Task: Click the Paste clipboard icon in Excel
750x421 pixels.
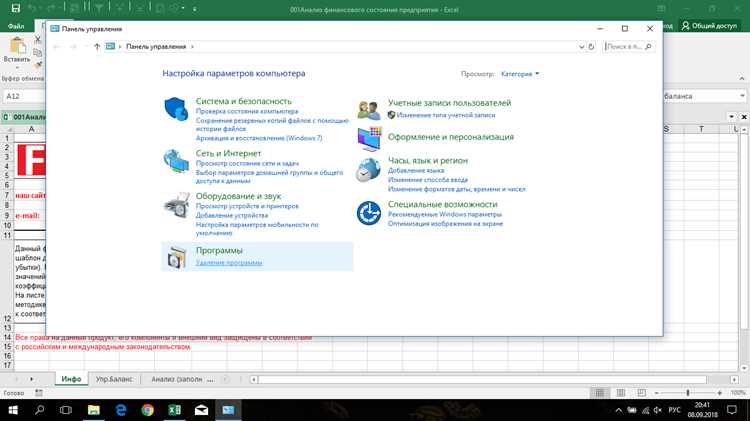Action: click(x=17, y=46)
